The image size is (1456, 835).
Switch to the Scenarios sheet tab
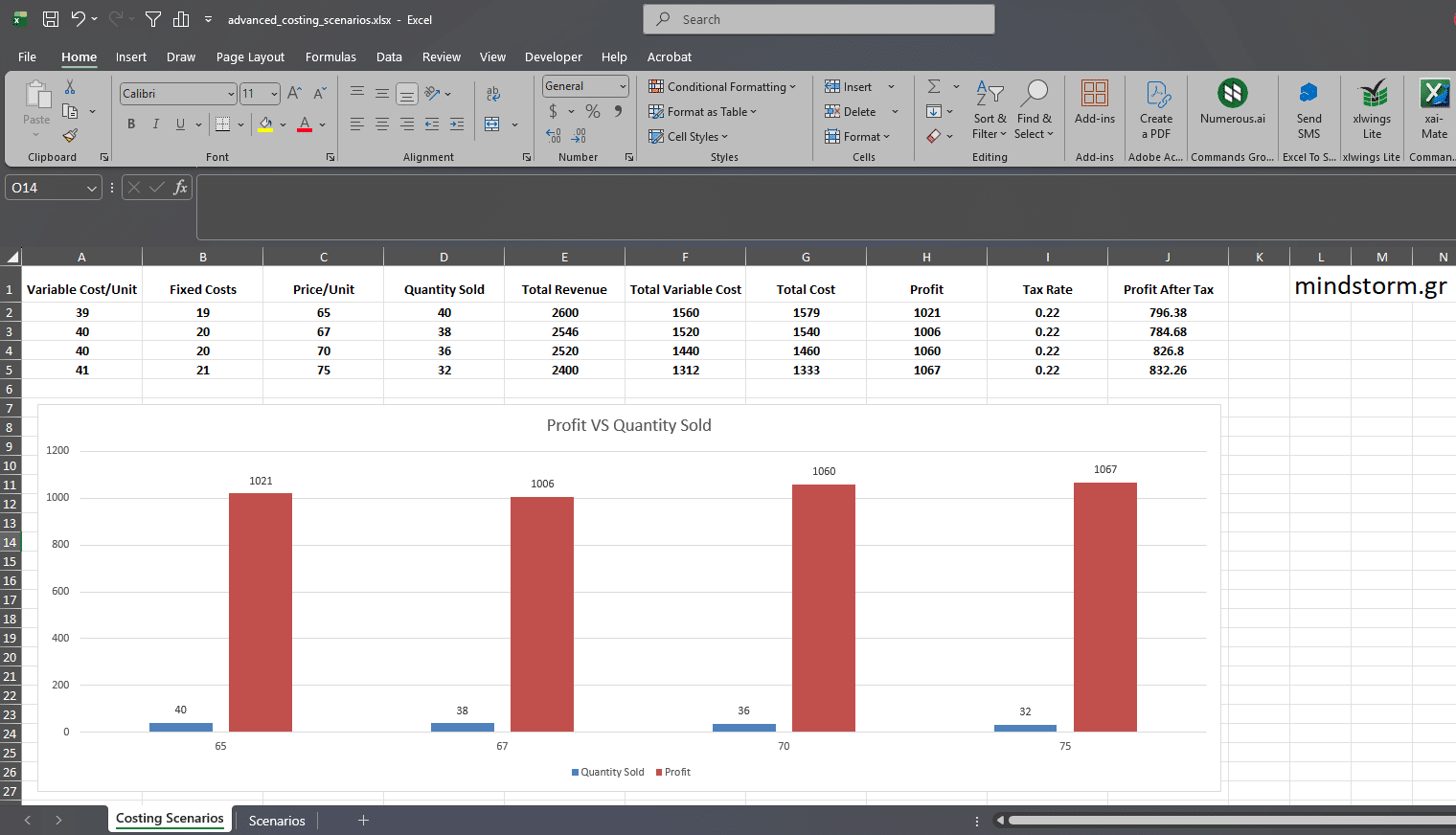pos(277,821)
